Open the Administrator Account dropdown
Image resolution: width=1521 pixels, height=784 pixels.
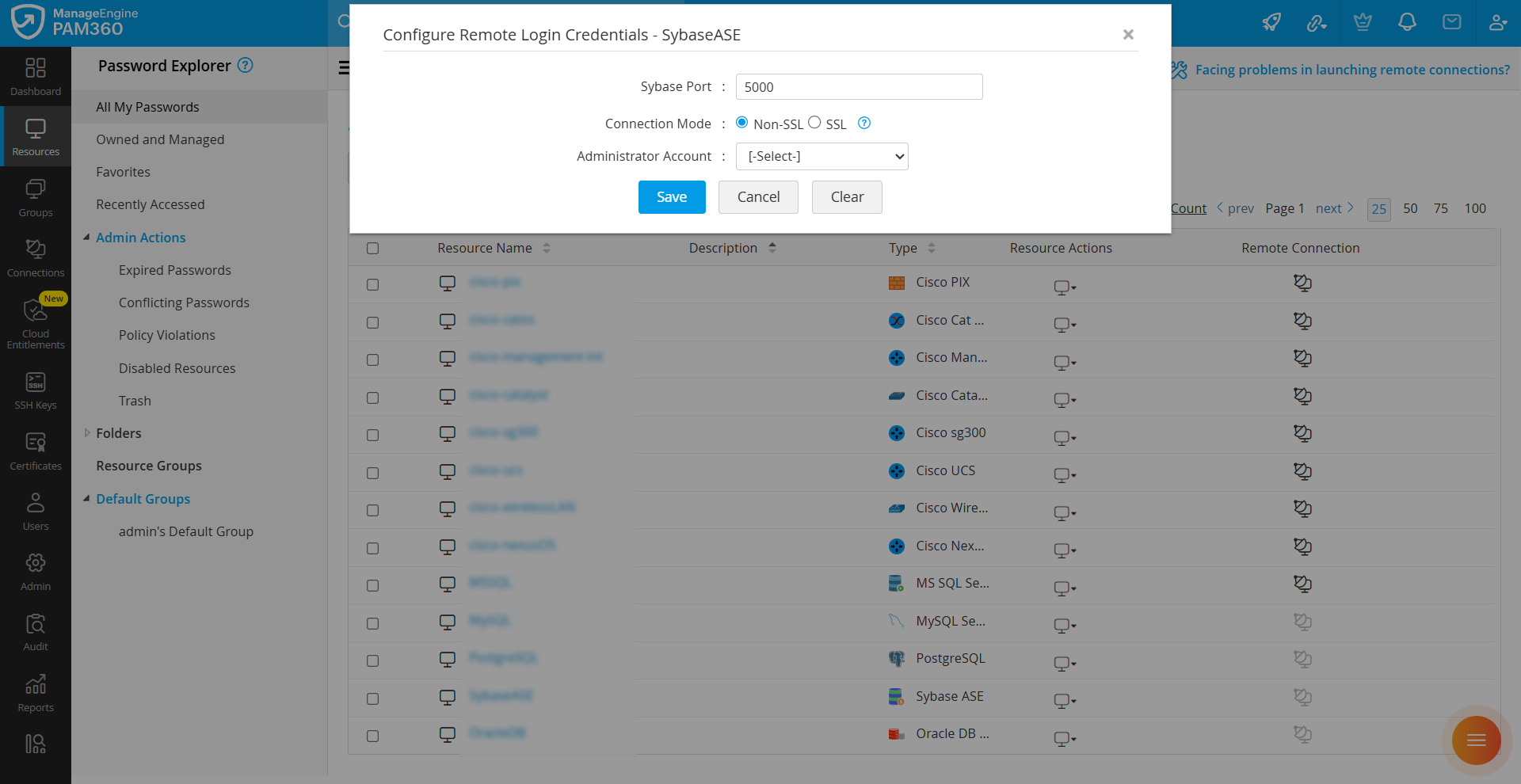click(821, 157)
